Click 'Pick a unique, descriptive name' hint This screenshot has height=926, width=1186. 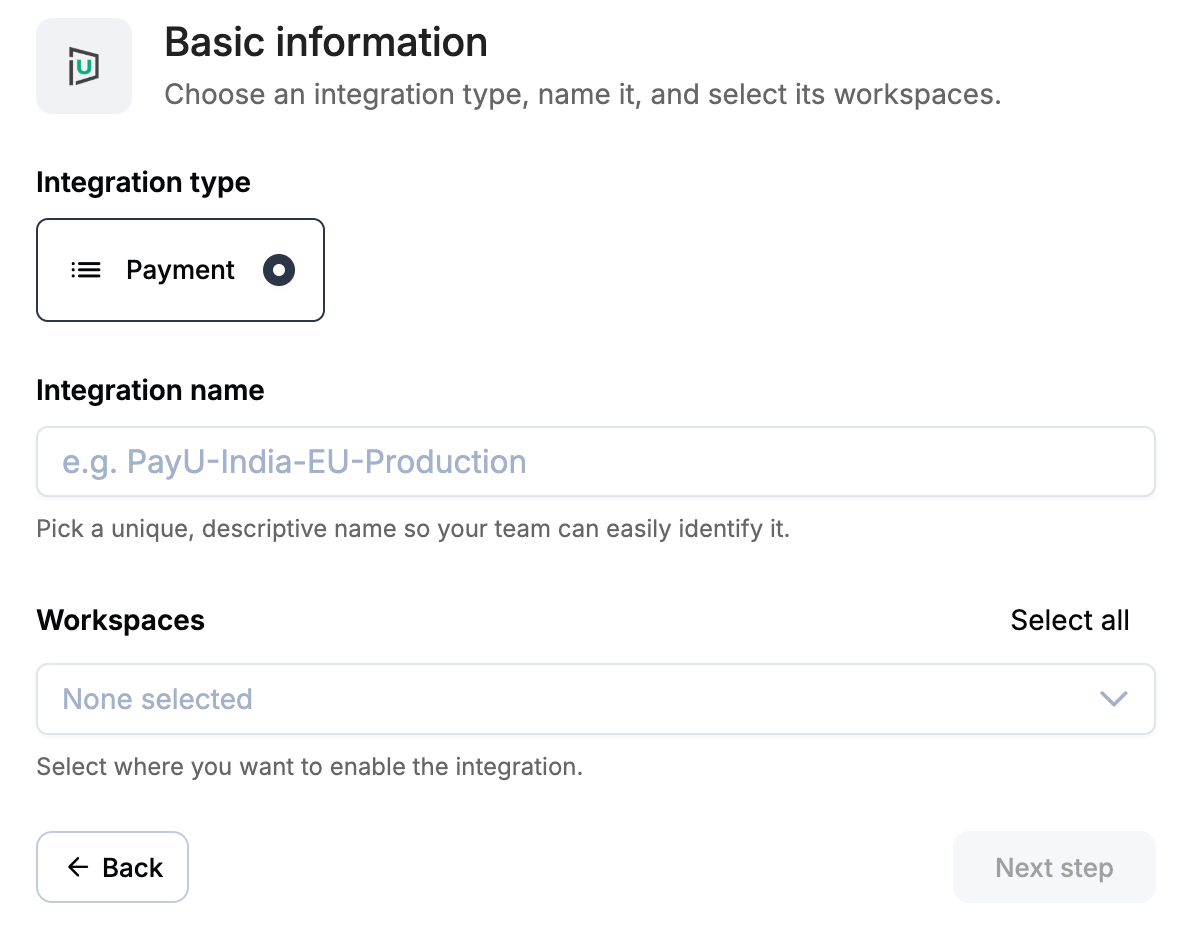click(413, 529)
